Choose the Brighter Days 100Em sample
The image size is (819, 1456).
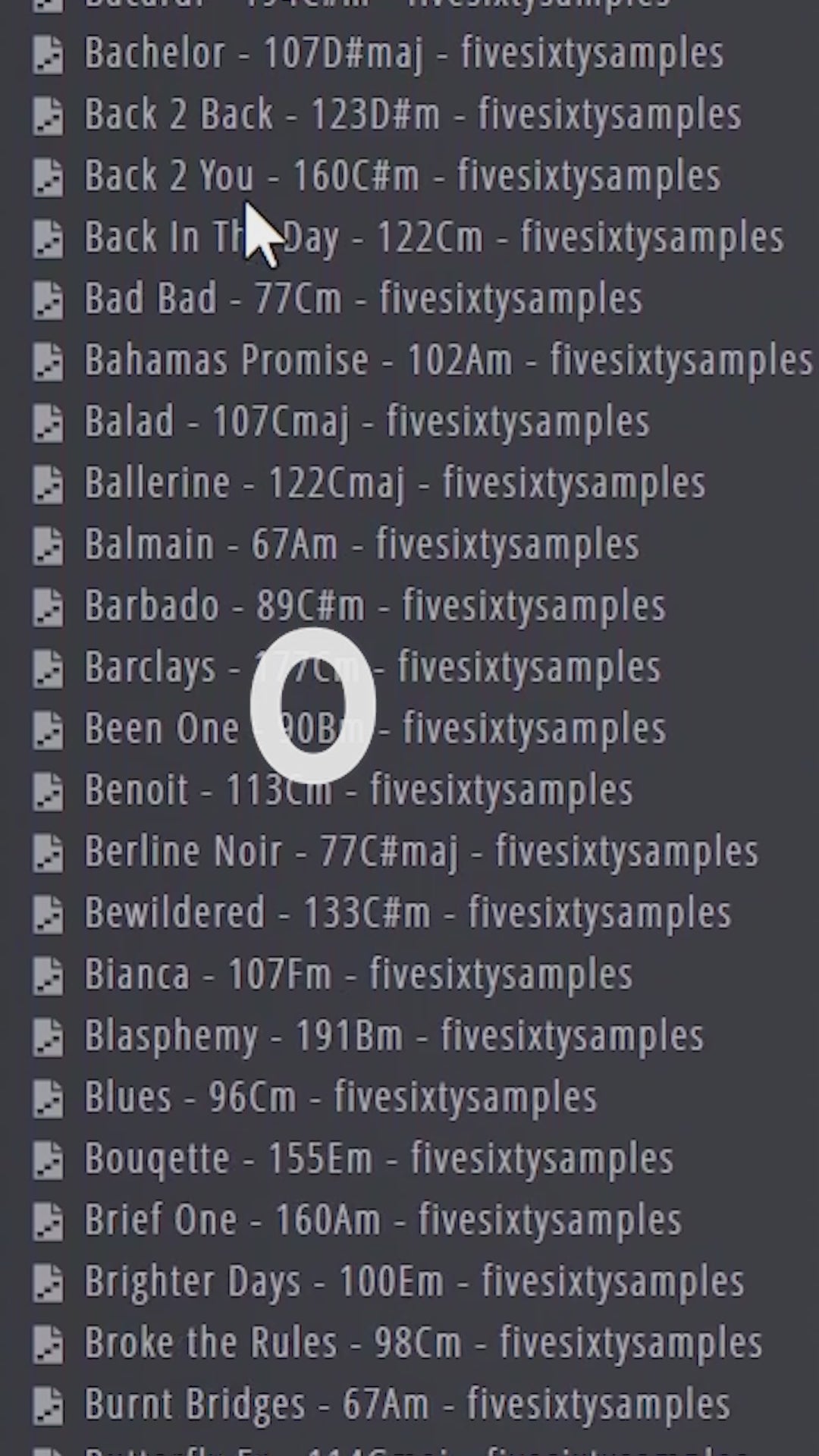coord(414,1282)
